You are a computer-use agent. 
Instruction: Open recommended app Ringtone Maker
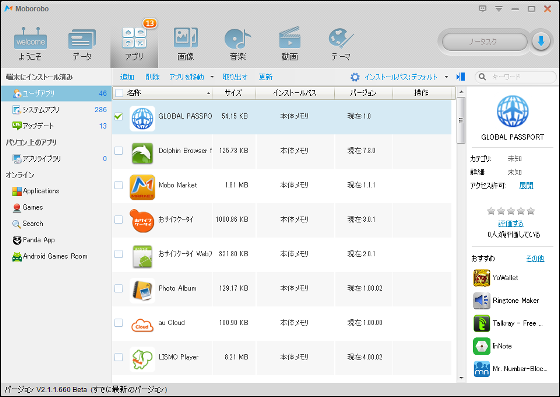(506, 301)
